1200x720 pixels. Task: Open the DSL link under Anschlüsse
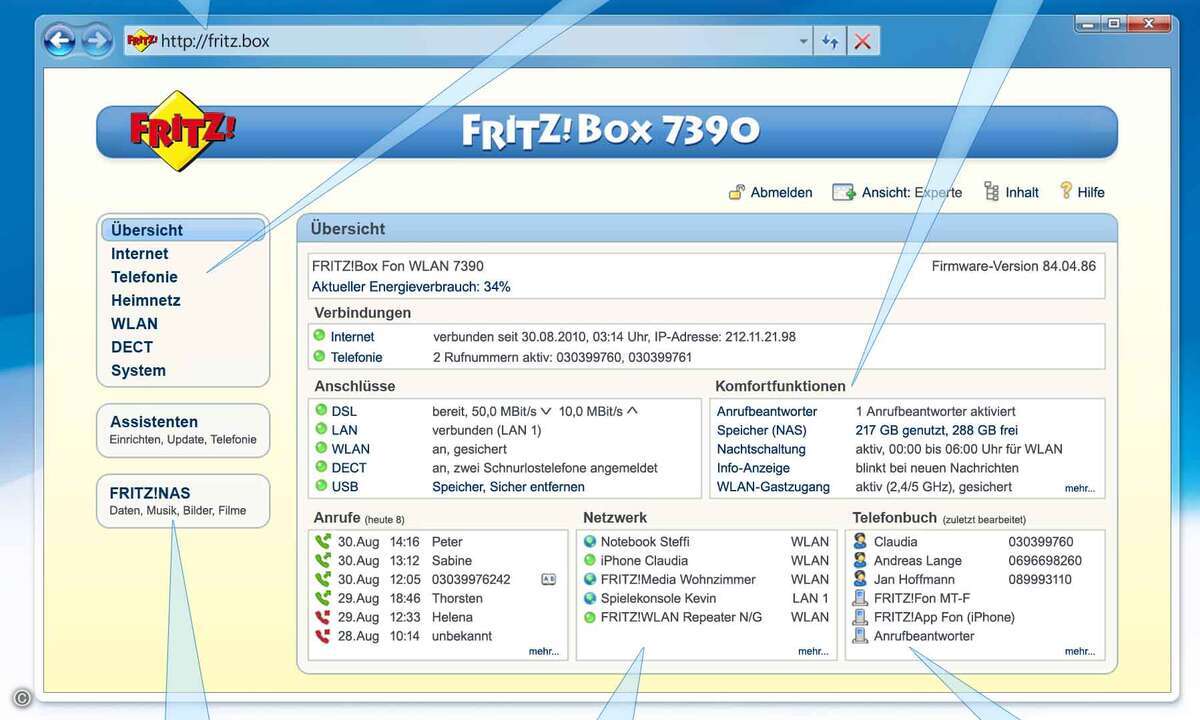click(x=344, y=411)
